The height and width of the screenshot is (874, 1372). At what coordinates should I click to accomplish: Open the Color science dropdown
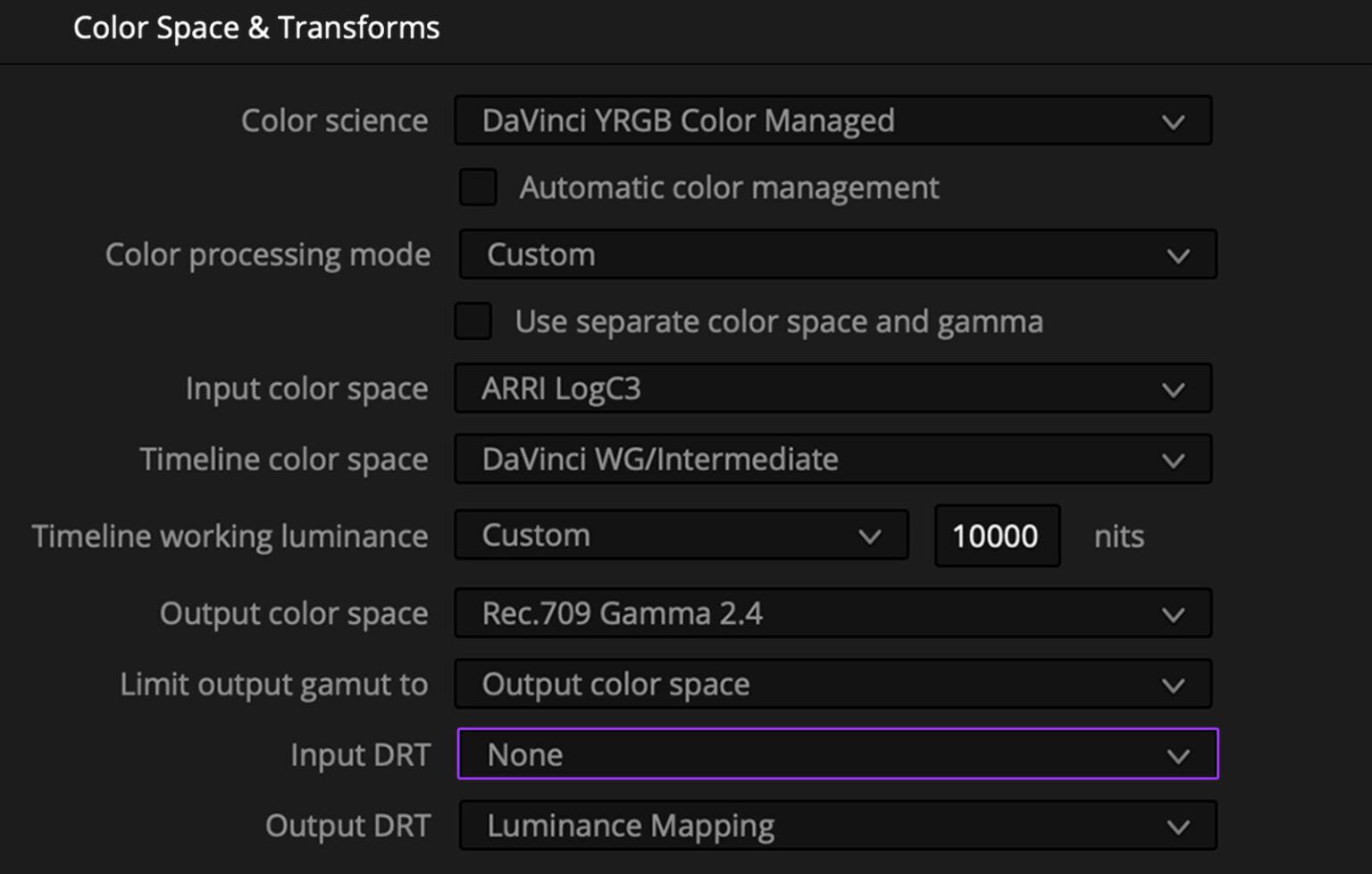tap(831, 121)
